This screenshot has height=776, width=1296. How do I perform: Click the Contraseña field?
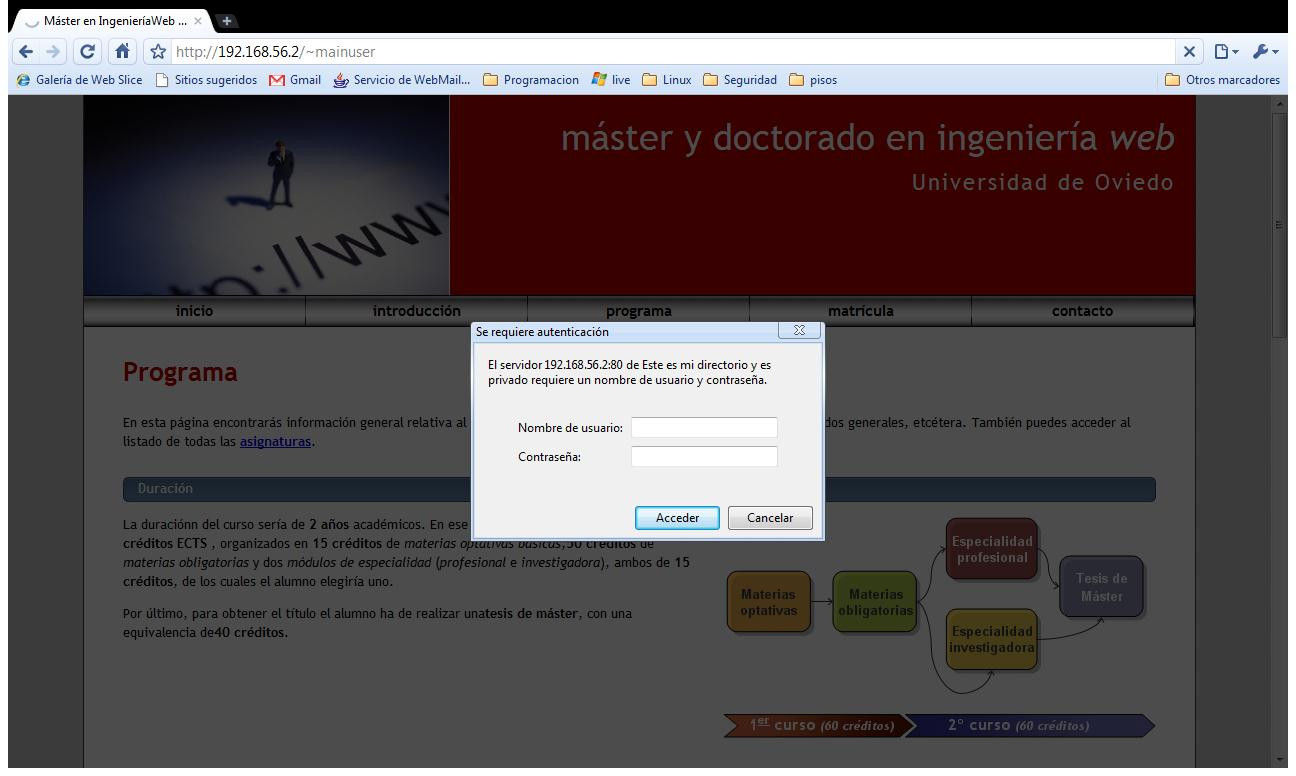(704, 457)
